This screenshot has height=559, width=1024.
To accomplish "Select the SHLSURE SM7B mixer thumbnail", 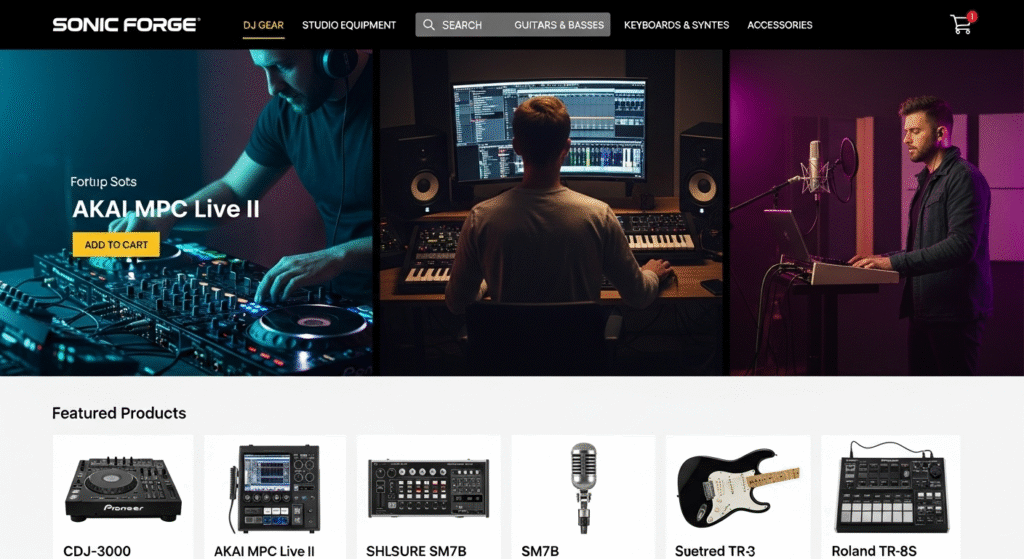I will click(428, 488).
